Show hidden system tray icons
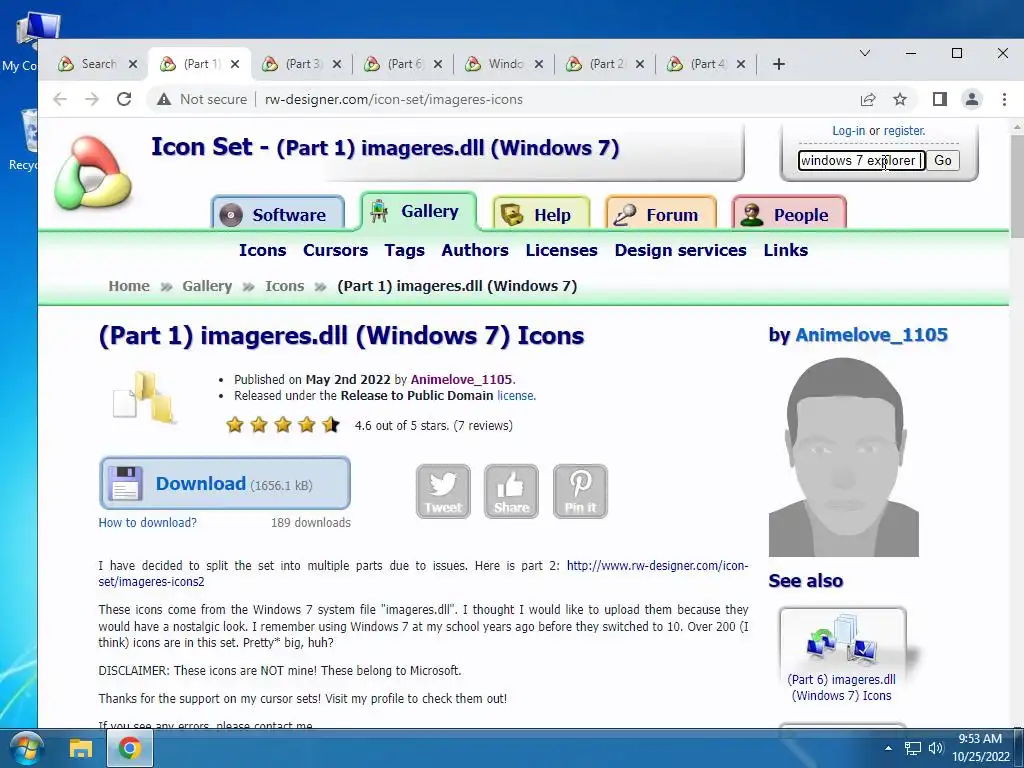This screenshot has height=768, width=1024. pos(888,748)
